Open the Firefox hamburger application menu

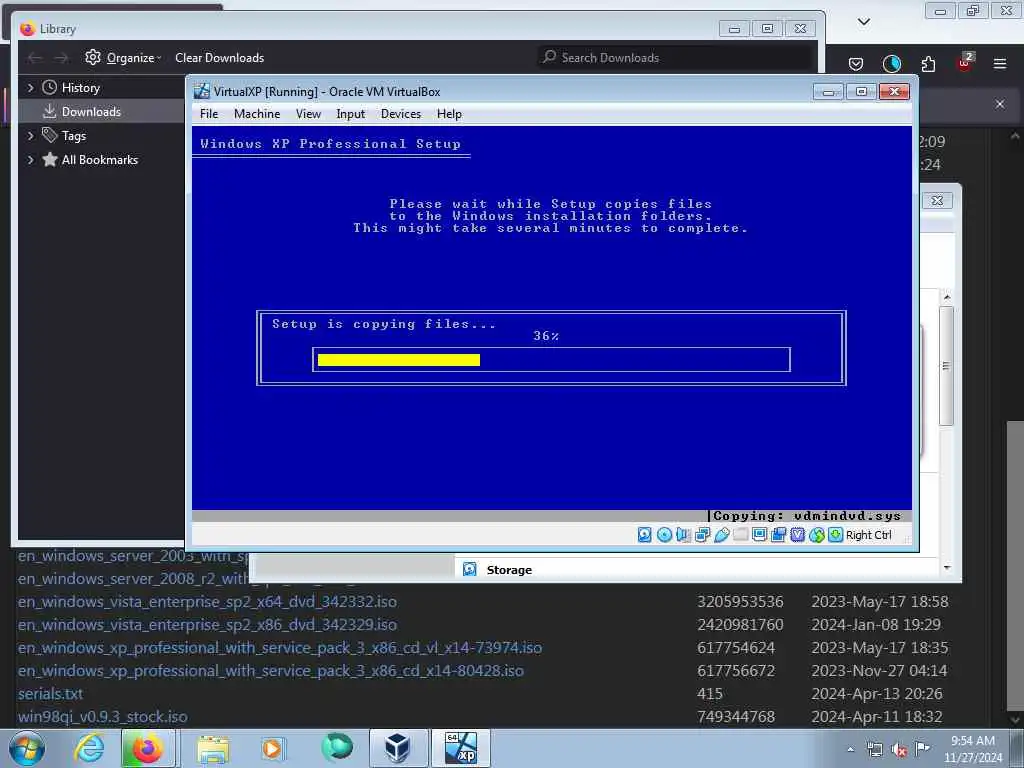[1000, 63]
